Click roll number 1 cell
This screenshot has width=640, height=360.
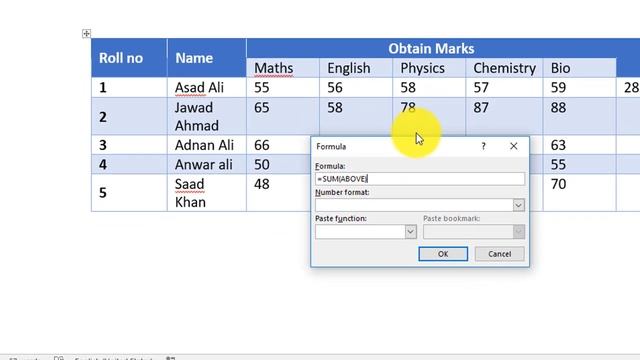point(129,87)
